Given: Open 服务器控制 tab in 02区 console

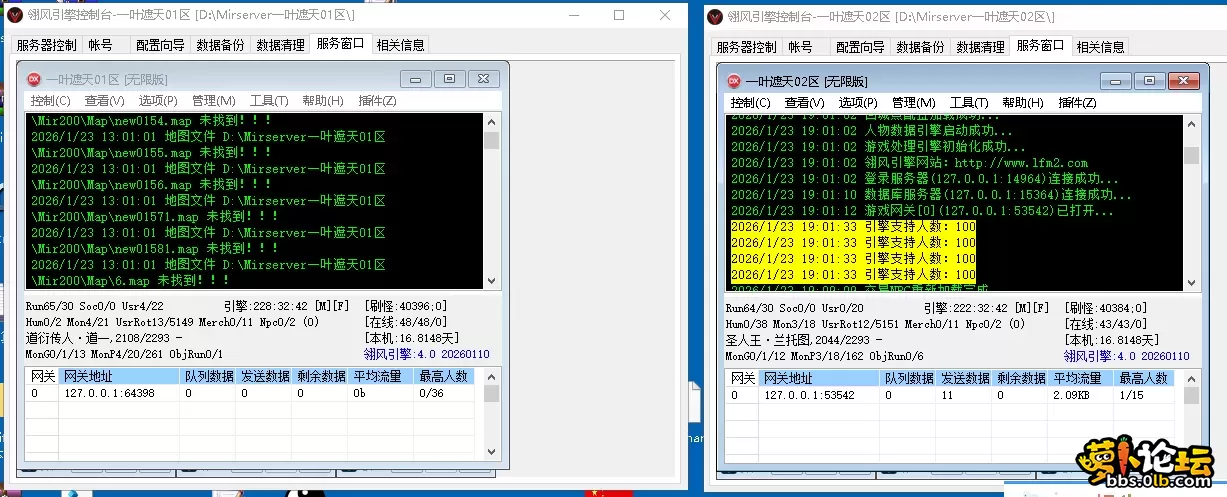Looking at the screenshot, I should tap(746, 47).
